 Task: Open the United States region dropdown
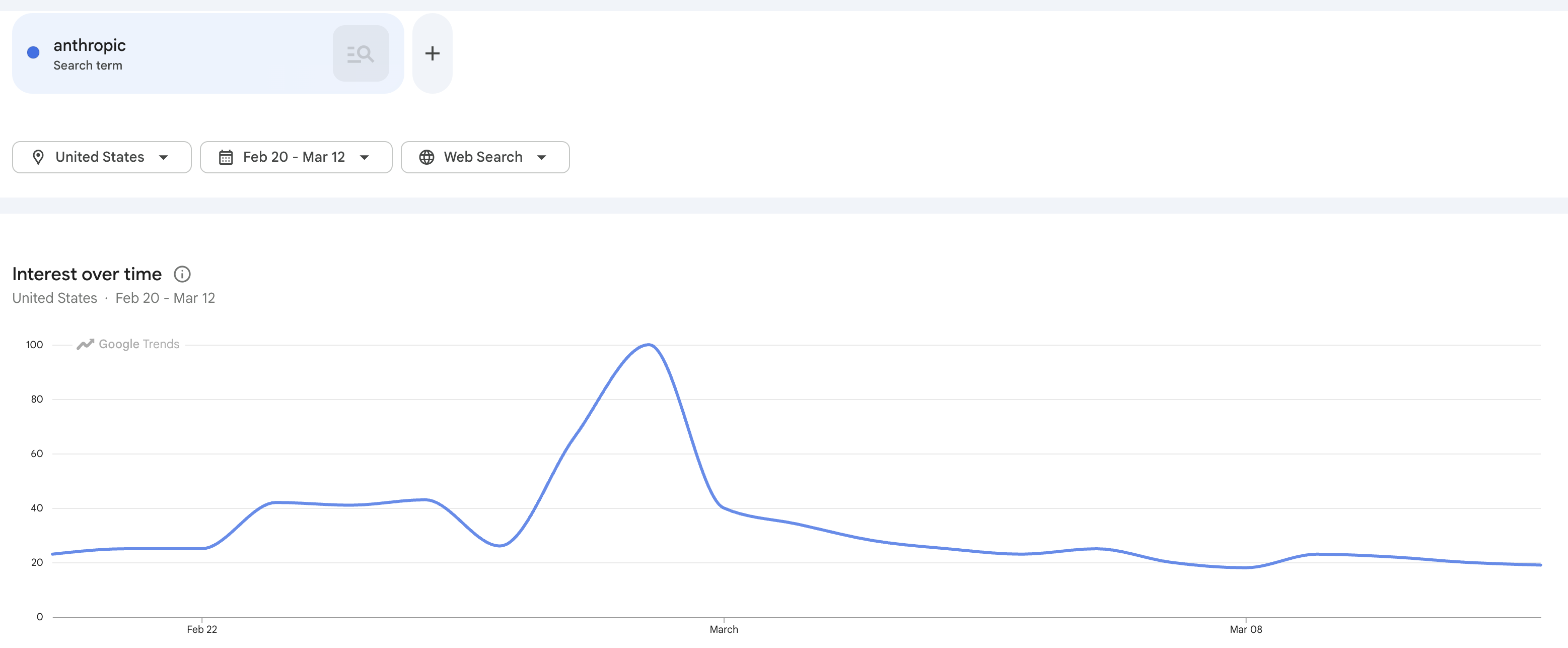[x=102, y=157]
